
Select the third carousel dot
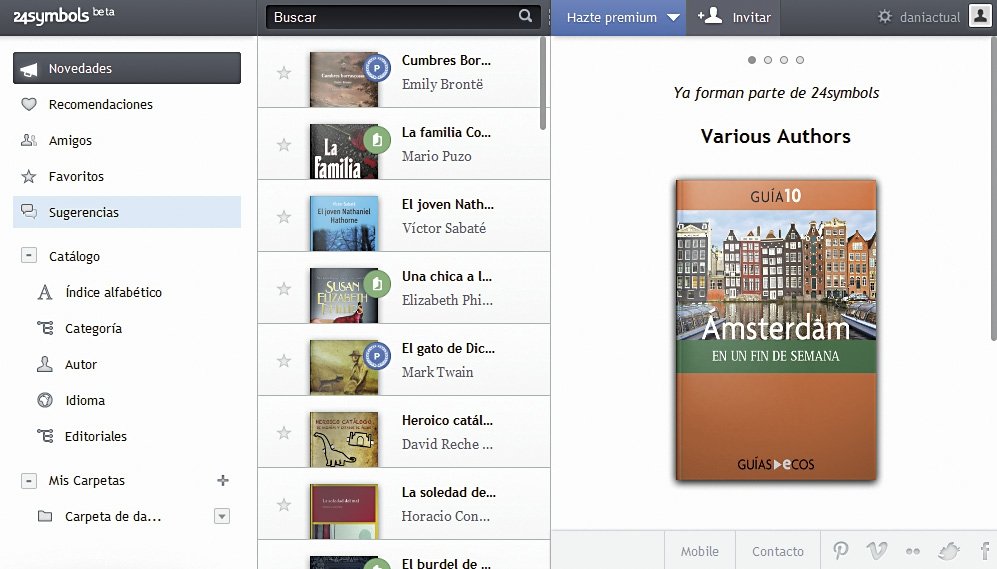(784, 60)
